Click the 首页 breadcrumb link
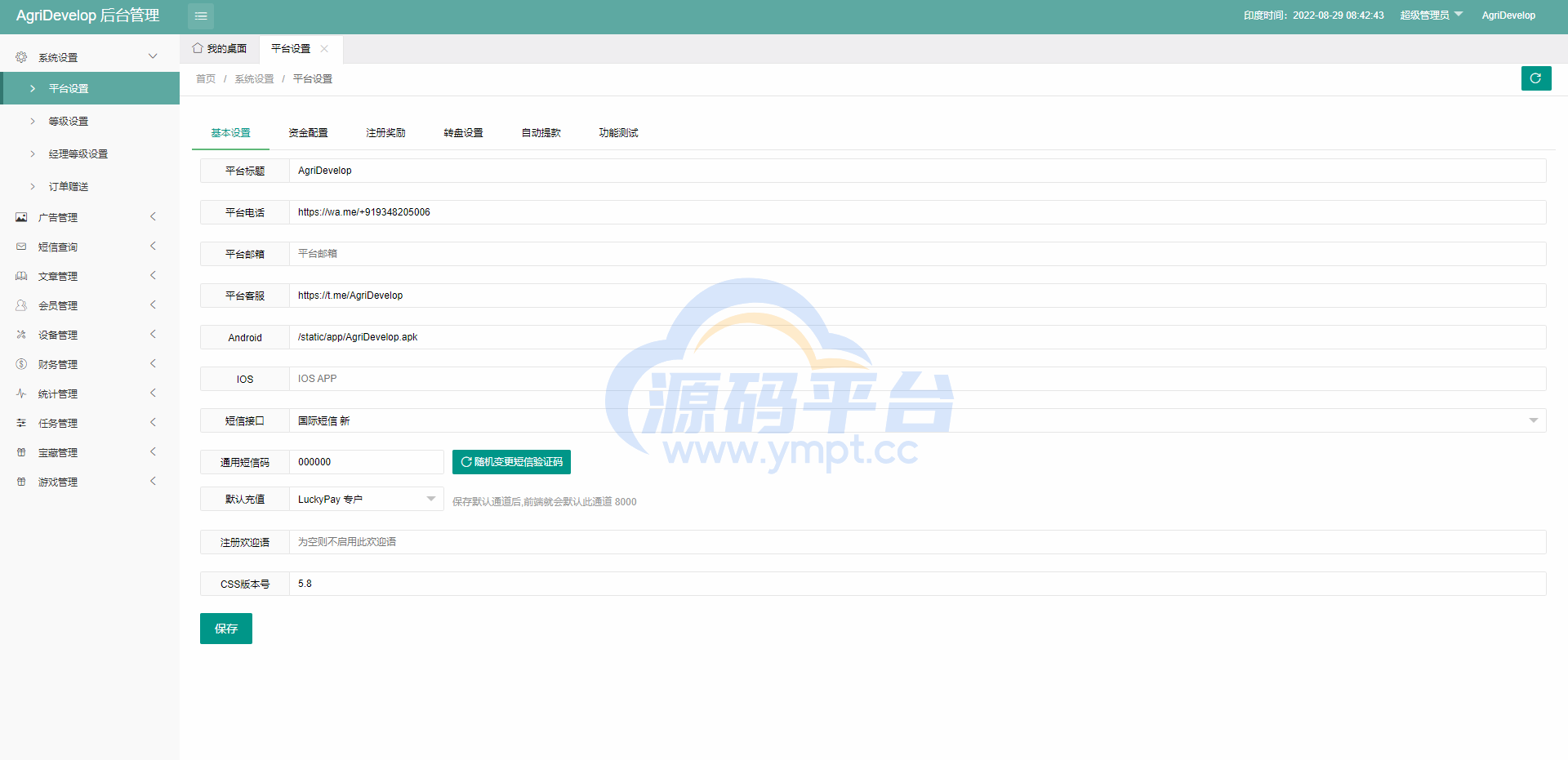The image size is (1568, 760). (206, 78)
